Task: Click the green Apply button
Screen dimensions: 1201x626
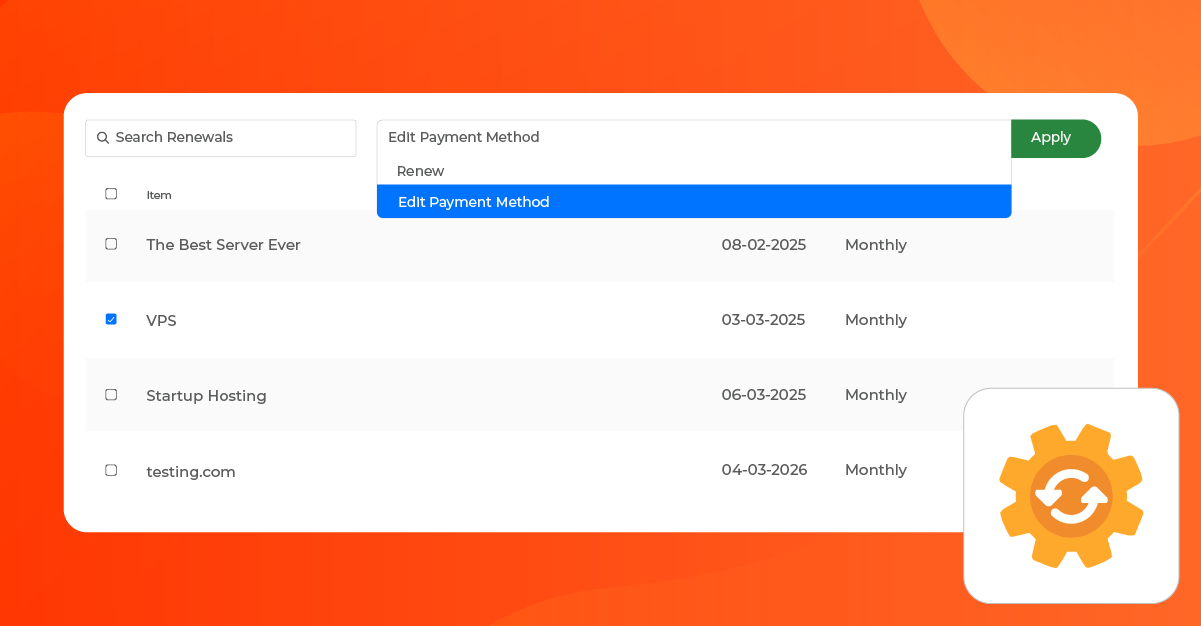Action: point(1051,138)
